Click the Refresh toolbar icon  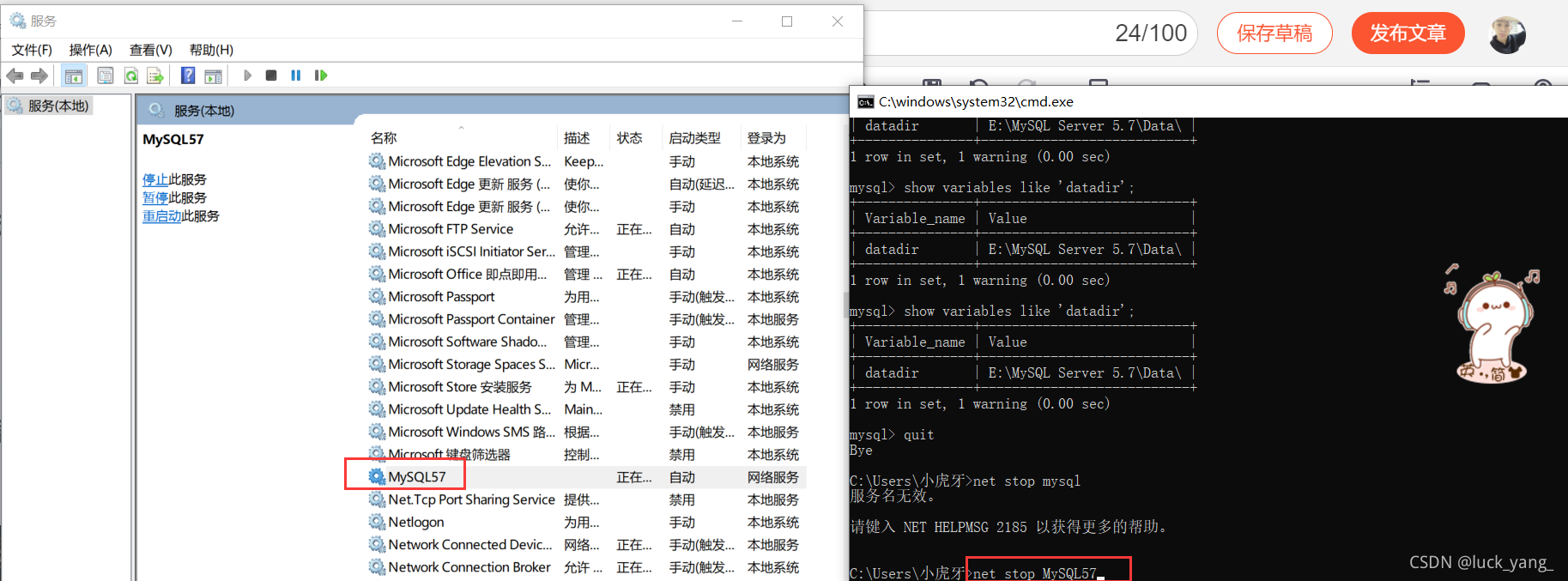coord(130,76)
